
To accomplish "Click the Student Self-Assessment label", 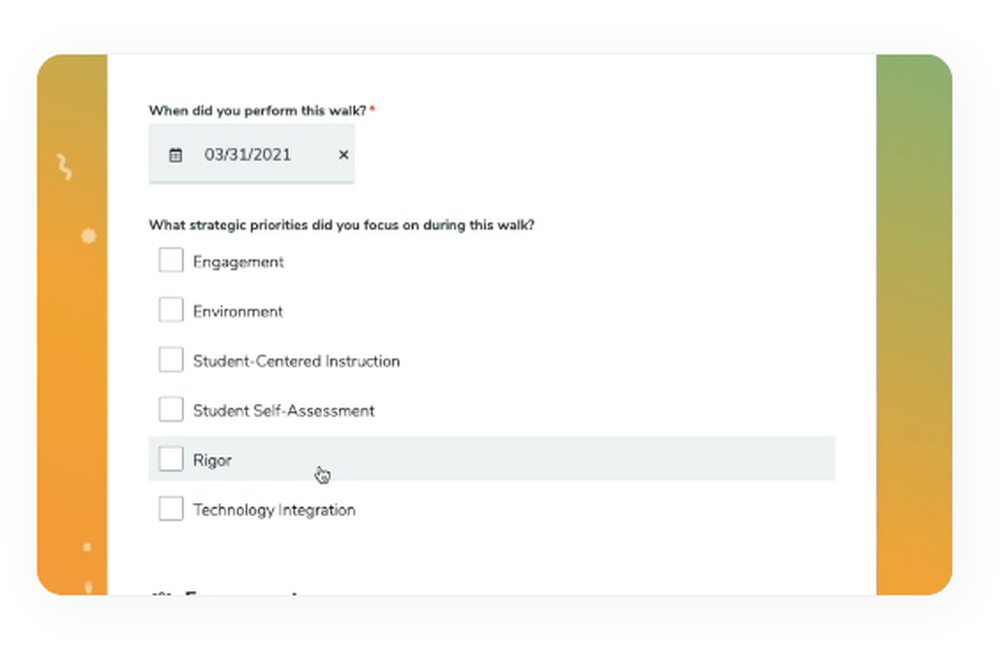I will pyautogui.click(x=283, y=410).
